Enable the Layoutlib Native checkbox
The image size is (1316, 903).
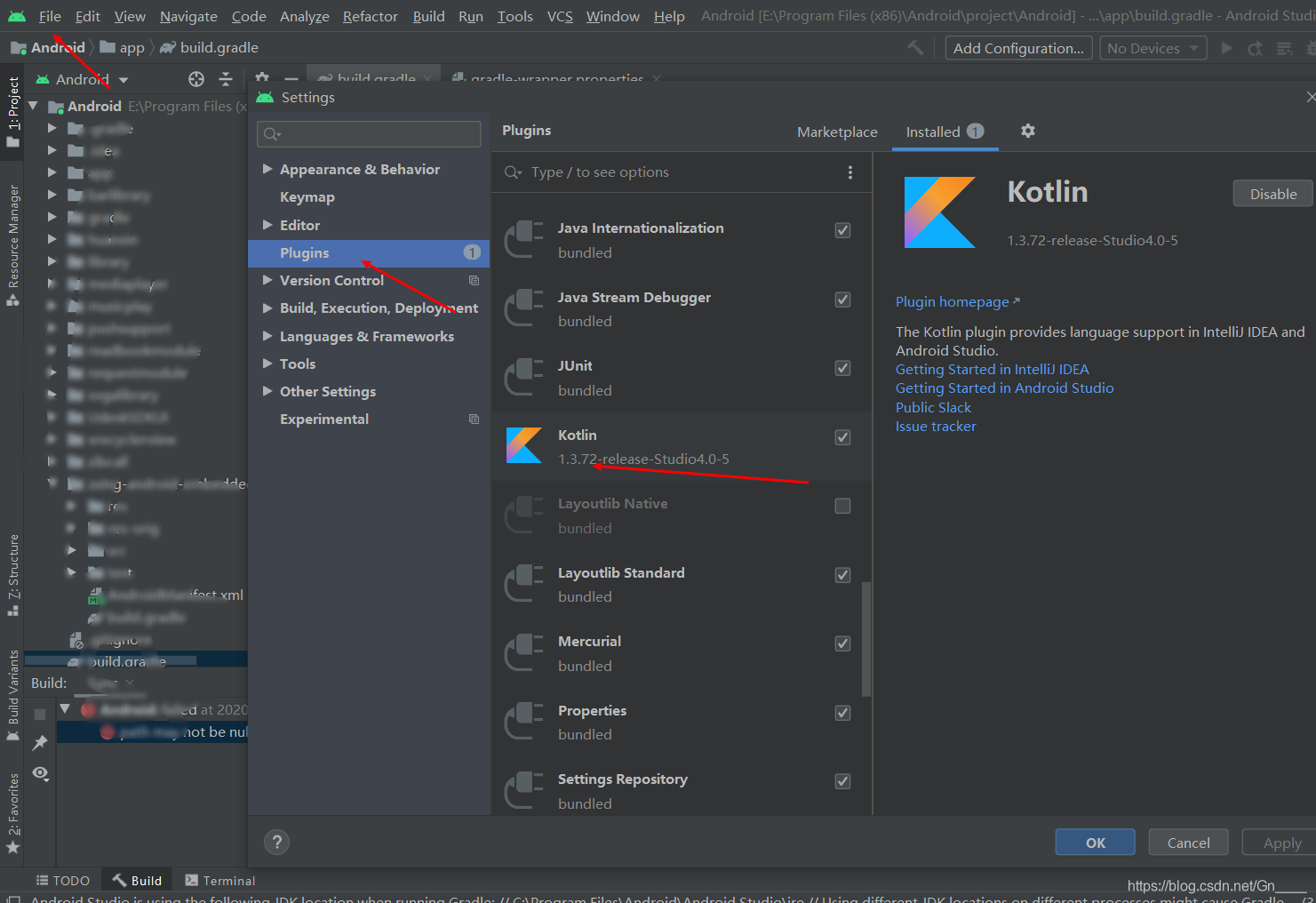[842, 506]
